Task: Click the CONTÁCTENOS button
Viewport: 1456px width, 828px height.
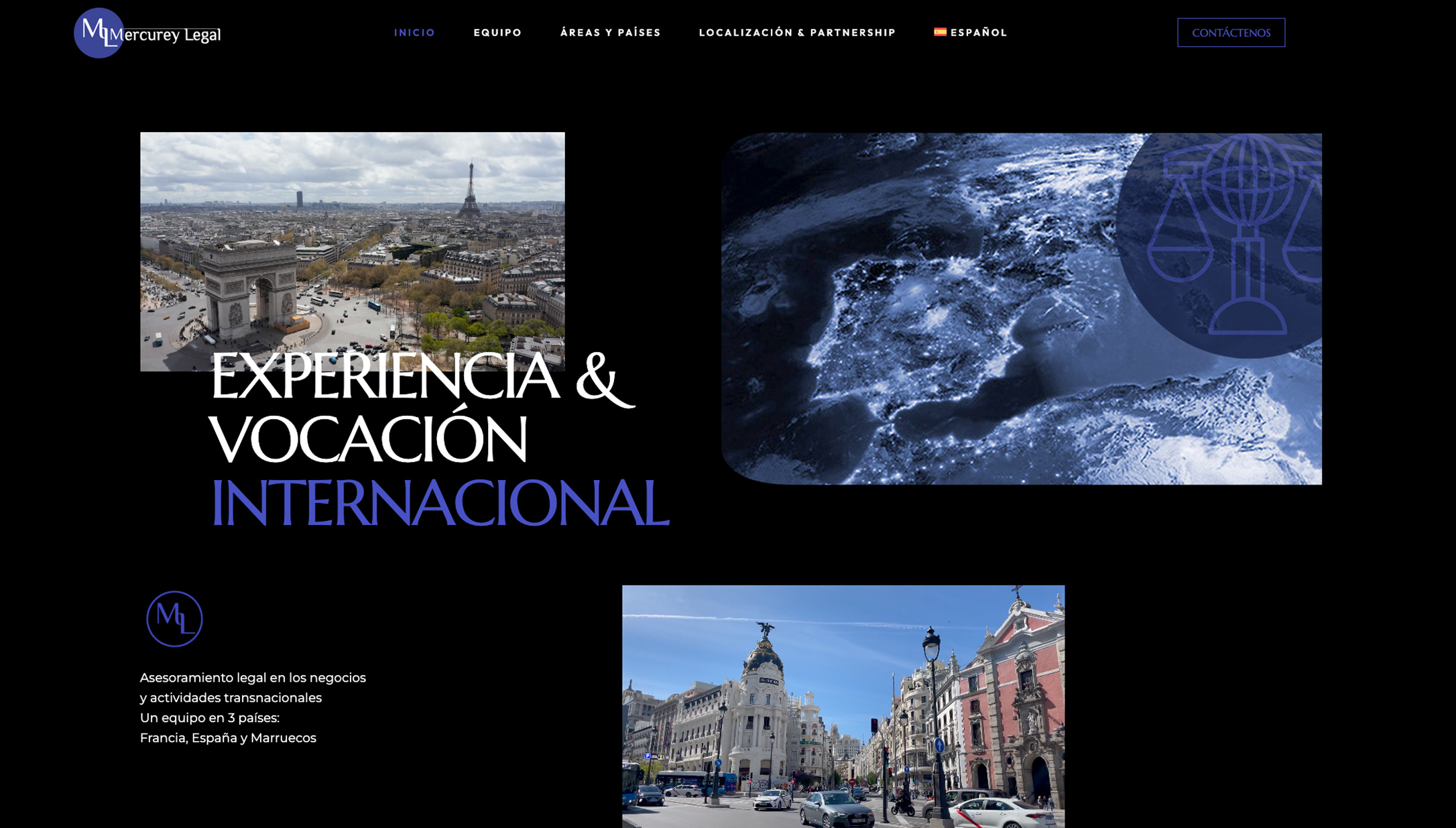Action: (x=1231, y=32)
